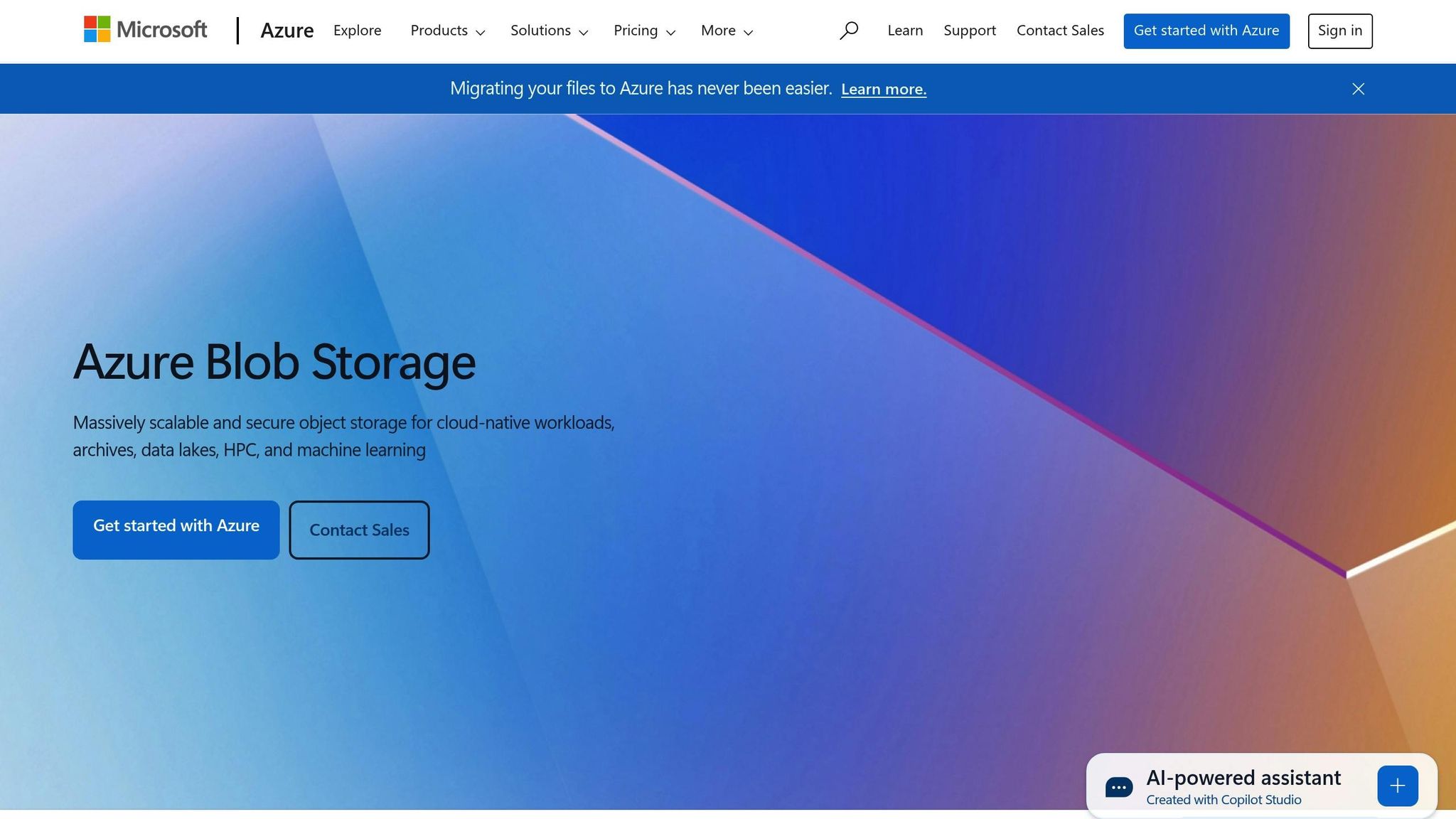Expand the More dropdown menu
The height and width of the screenshot is (819, 1456).
(x=727, y=31)
